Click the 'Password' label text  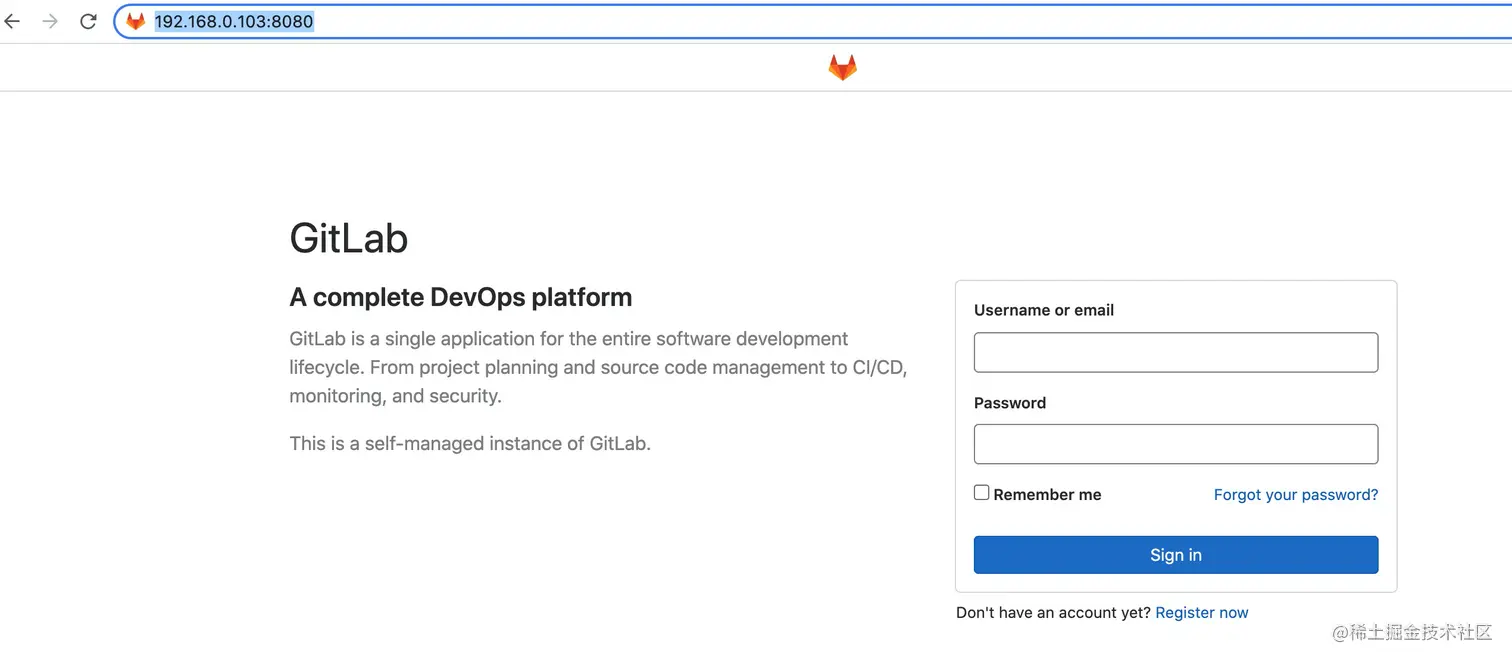tap(1010, 403)
